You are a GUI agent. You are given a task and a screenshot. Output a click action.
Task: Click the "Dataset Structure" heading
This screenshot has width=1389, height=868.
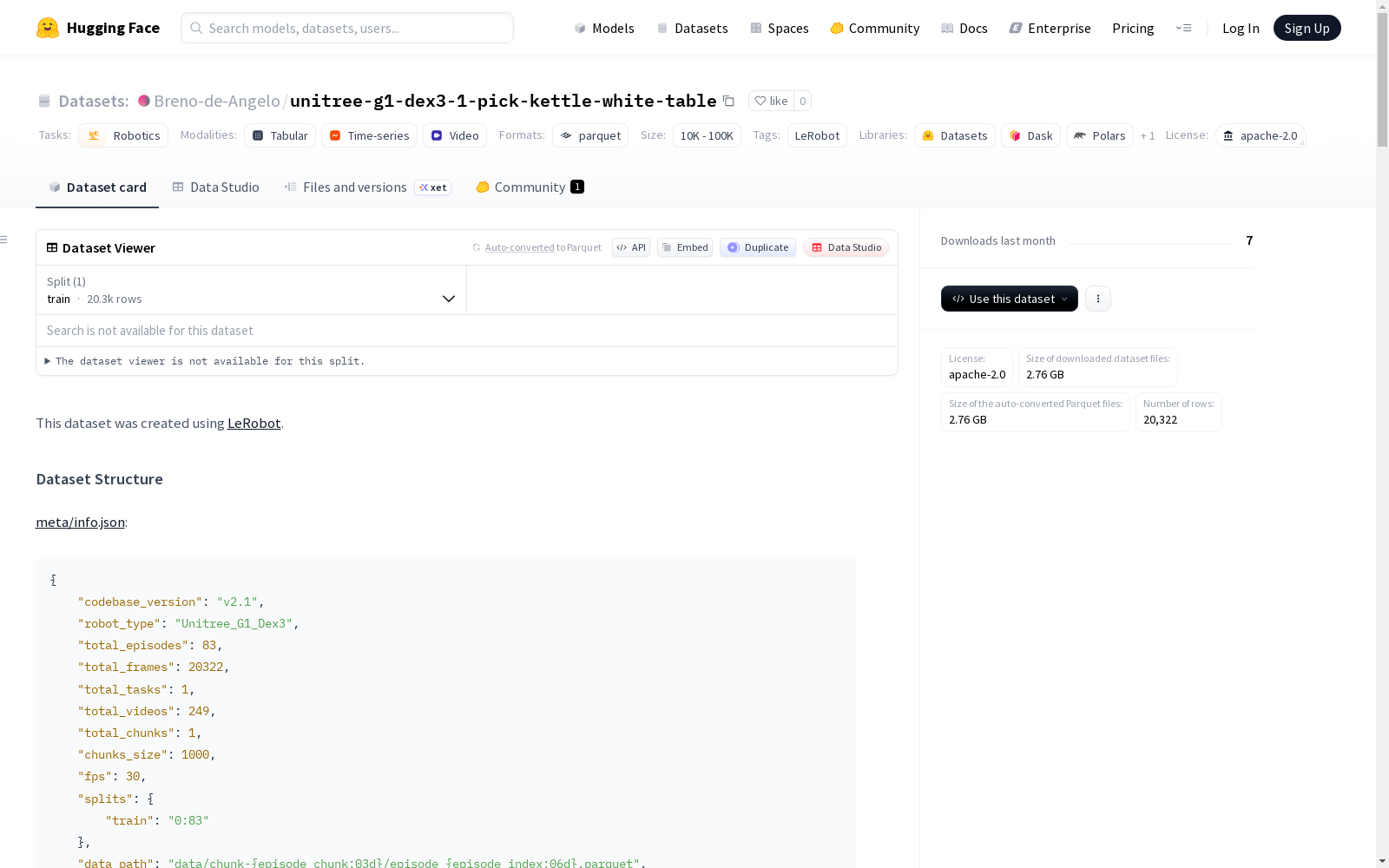pyautogui.click(x=100, y=479)
